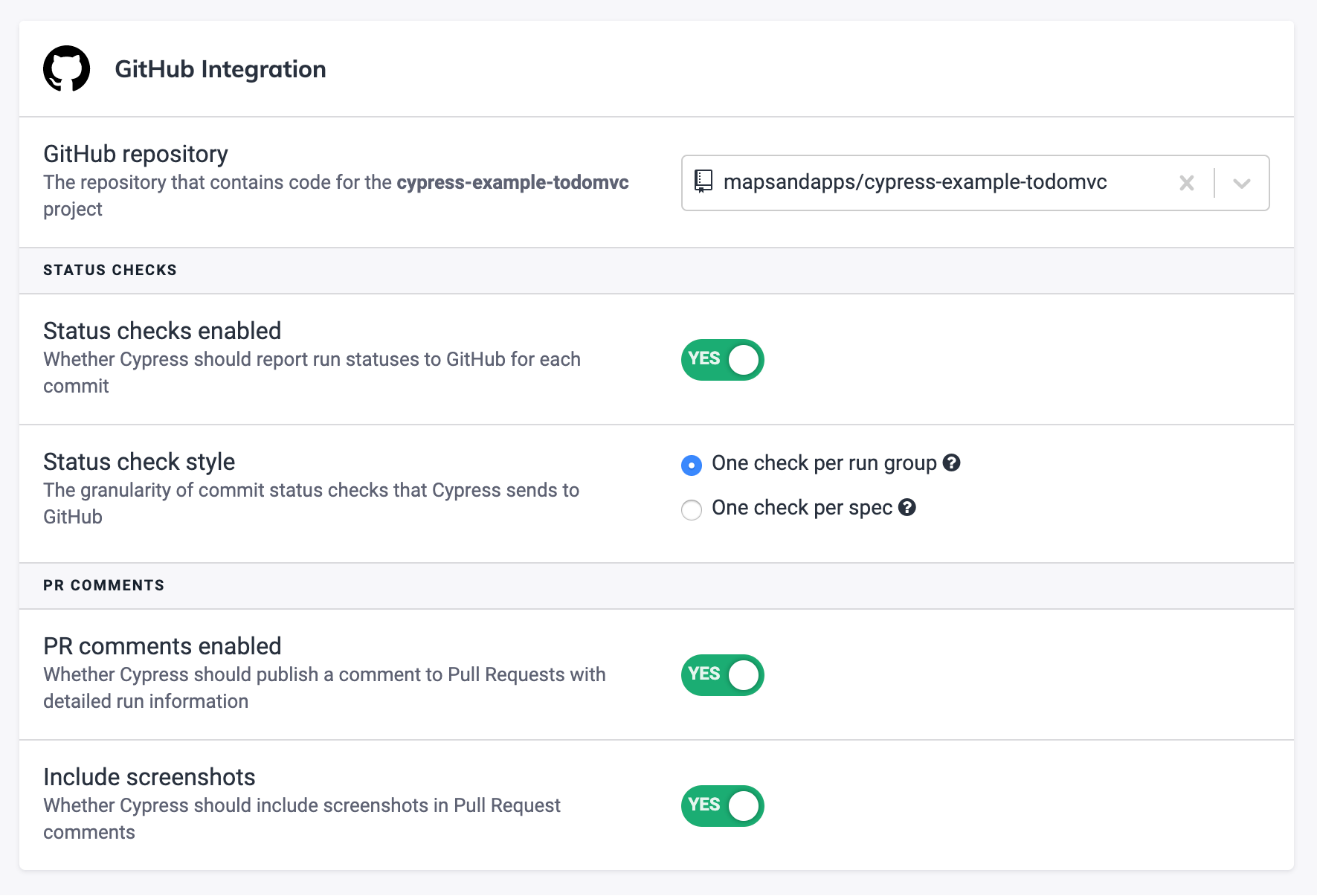Screen dimensions: 1317x896
Task: Click the STATUS CHECKS section header
Action: [x=110, y=270]
